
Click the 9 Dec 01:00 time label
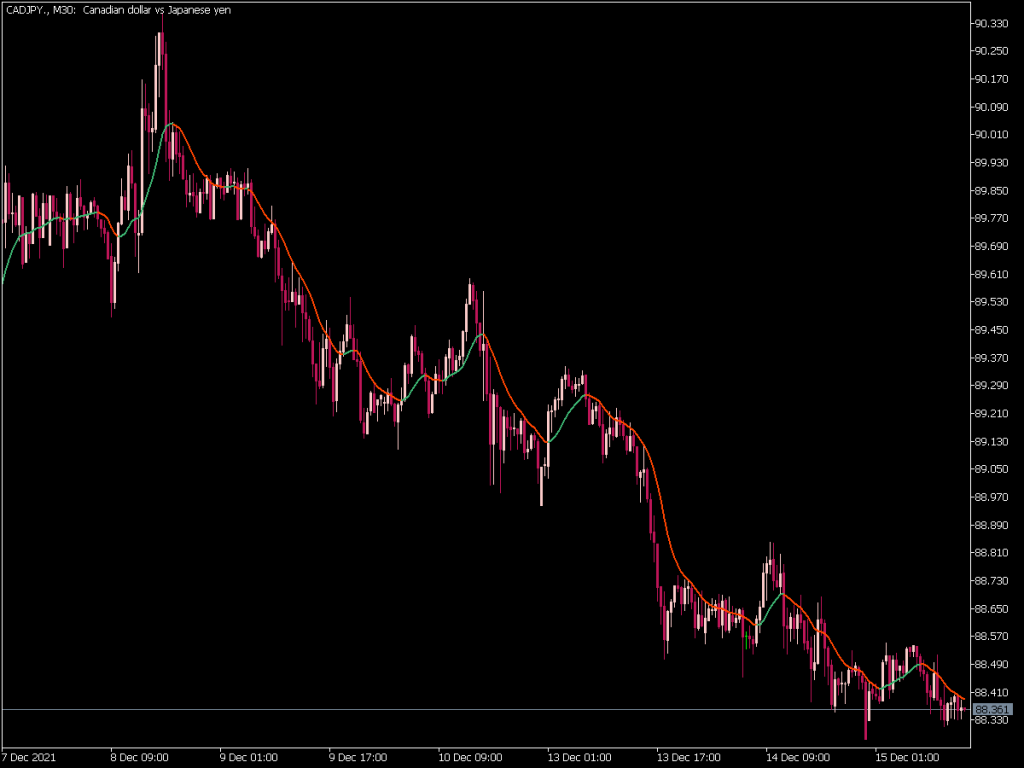pyautogui.click(x=248, y=757)
